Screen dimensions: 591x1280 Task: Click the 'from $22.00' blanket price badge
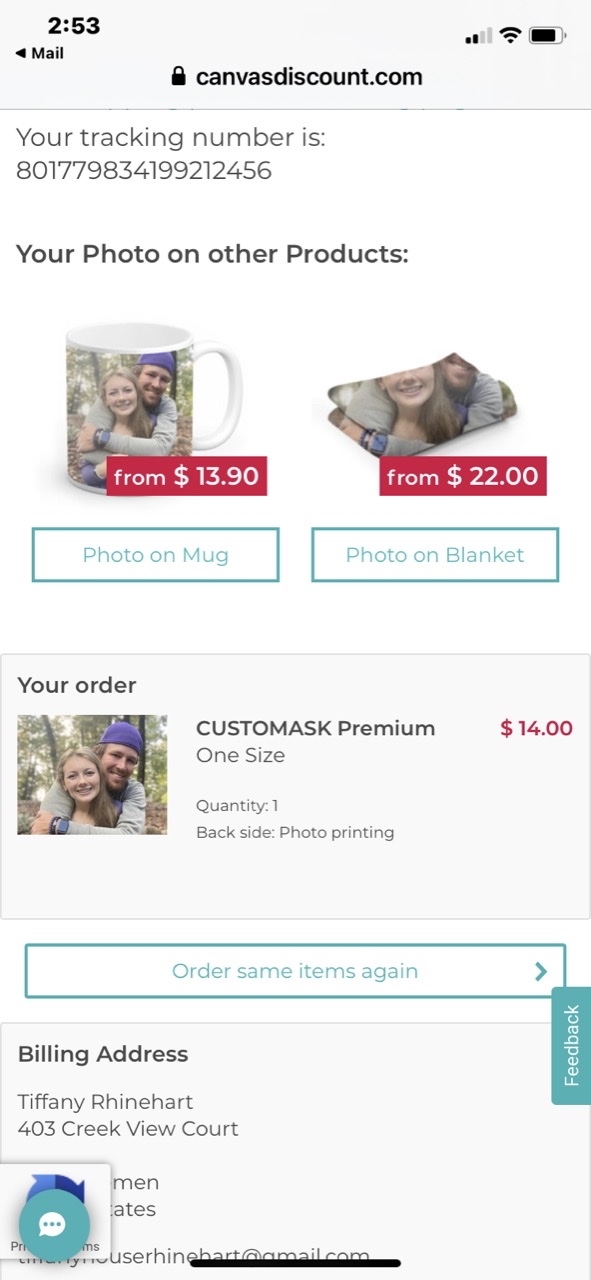[463, 477]
